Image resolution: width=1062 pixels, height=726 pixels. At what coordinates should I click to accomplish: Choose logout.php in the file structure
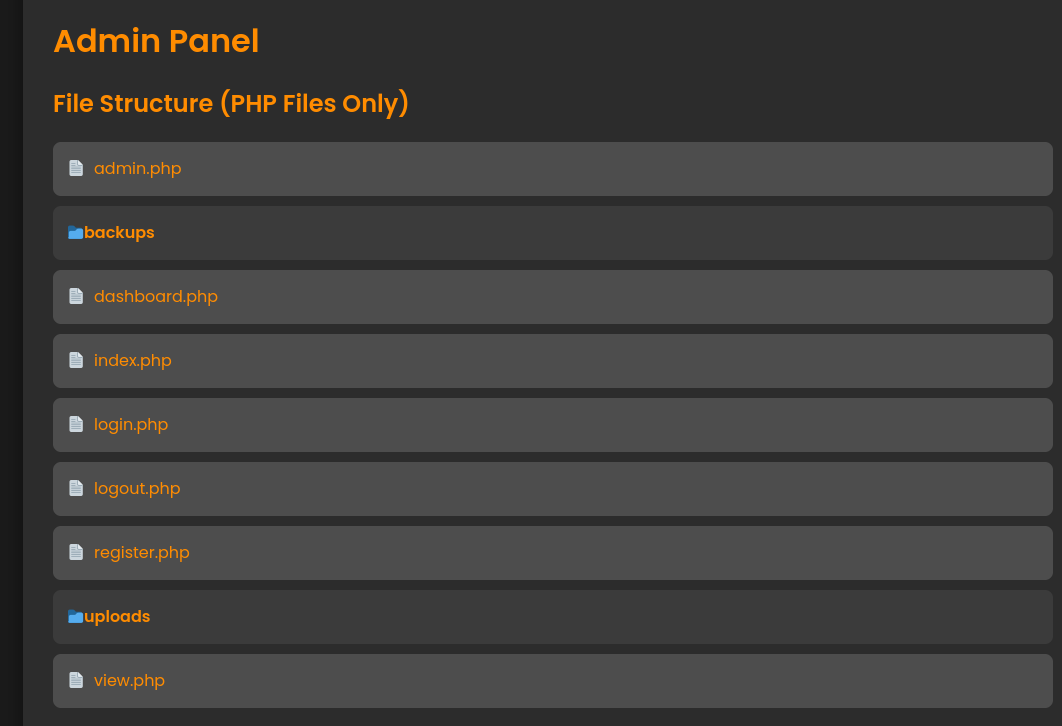tap(137, 488)
